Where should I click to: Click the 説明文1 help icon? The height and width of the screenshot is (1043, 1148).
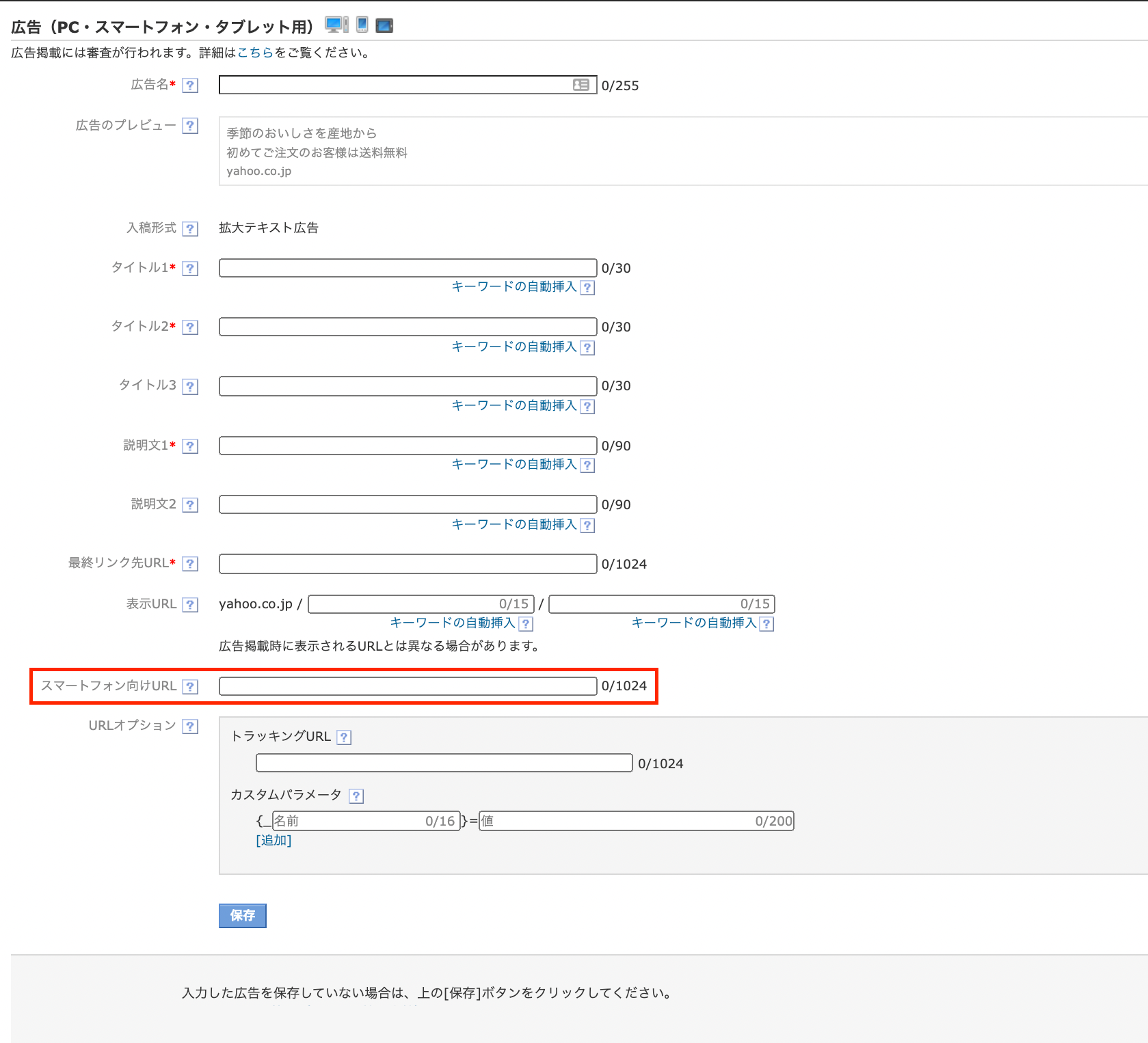pos(191,446)
